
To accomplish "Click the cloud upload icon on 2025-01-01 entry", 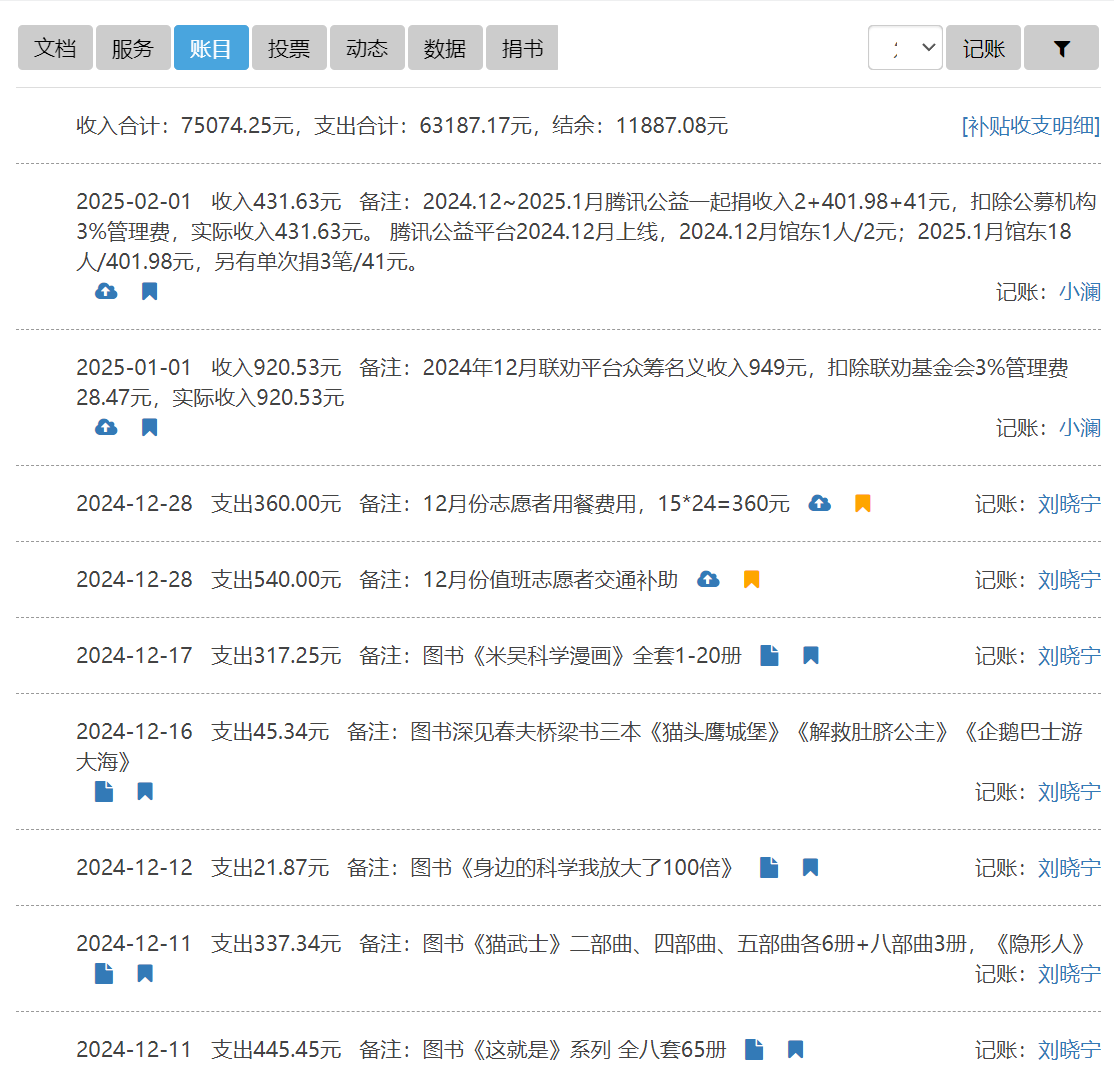I will (106, 428).
